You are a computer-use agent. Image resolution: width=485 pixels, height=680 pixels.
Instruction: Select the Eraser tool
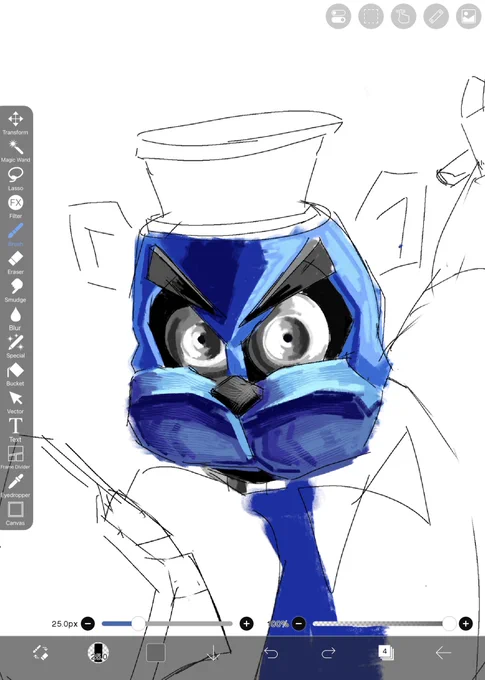(x=16, y=262)
